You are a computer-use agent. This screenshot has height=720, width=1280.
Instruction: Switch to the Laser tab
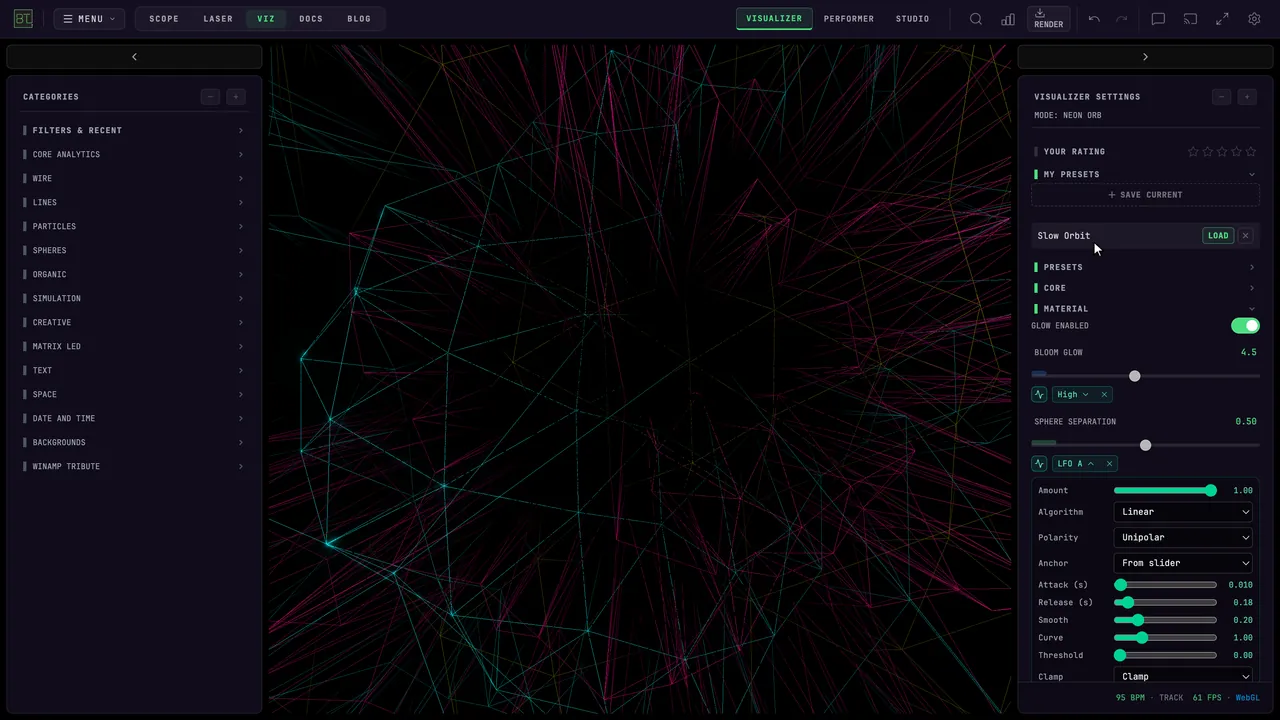[218, 19]
